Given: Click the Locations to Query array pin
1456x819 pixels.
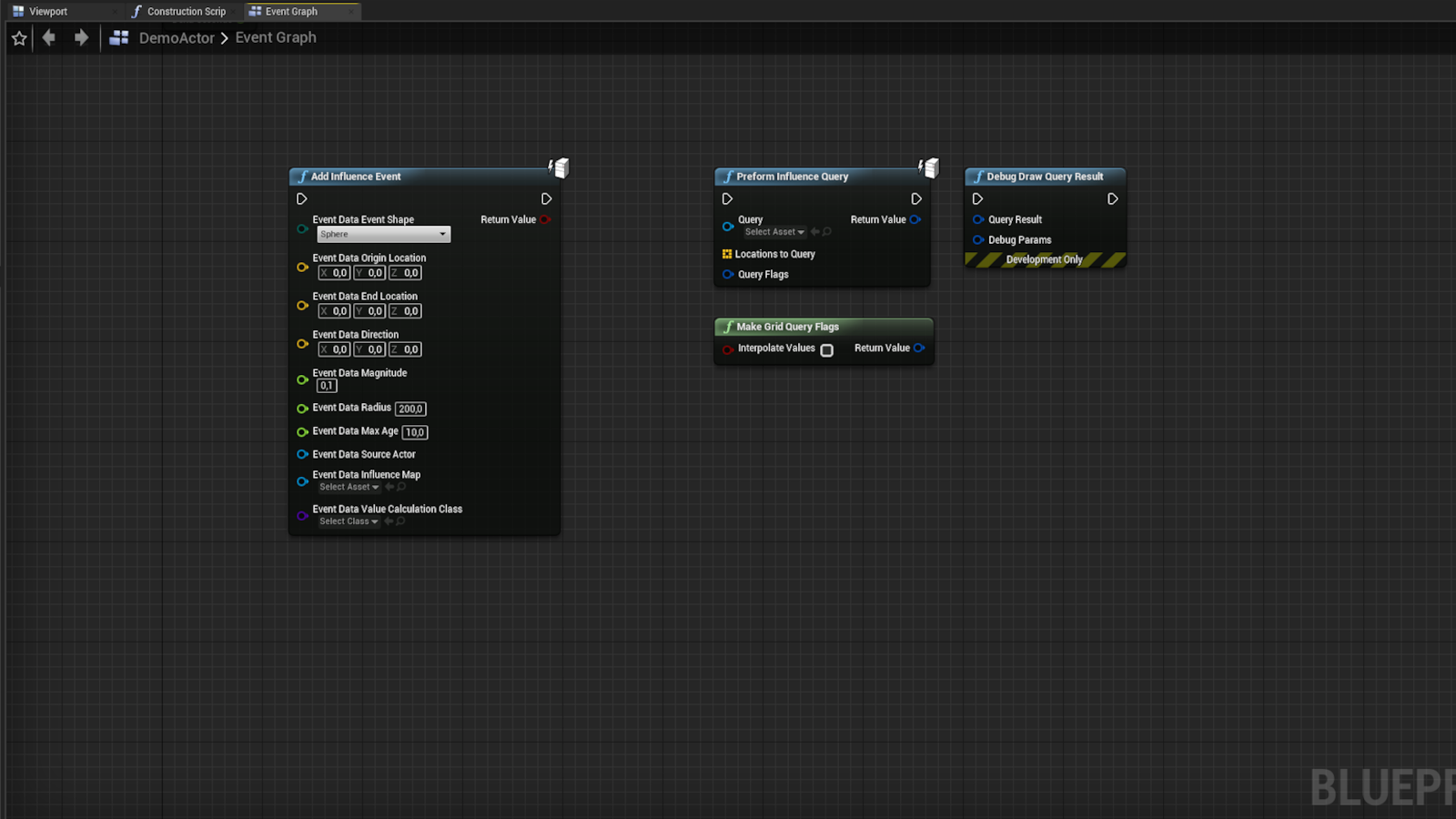Looking at the screenshot, I should point(727,254).
